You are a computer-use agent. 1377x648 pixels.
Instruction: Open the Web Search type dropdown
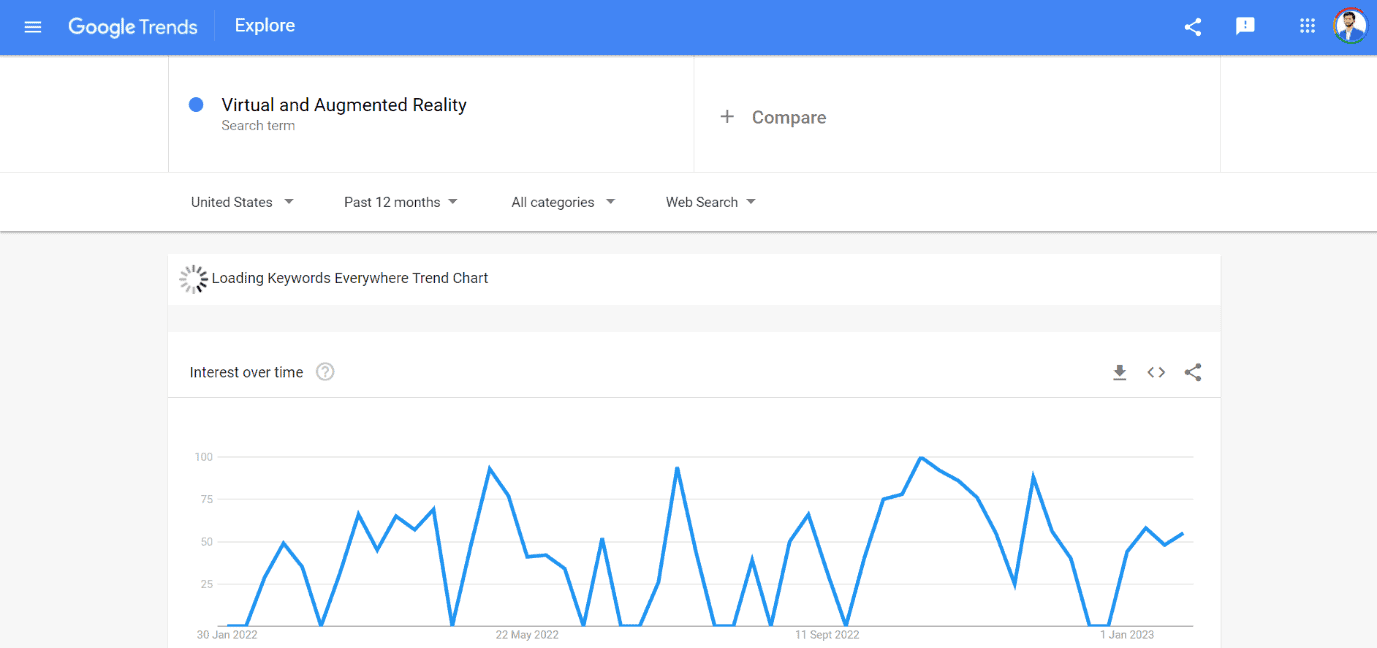point(711,202)
